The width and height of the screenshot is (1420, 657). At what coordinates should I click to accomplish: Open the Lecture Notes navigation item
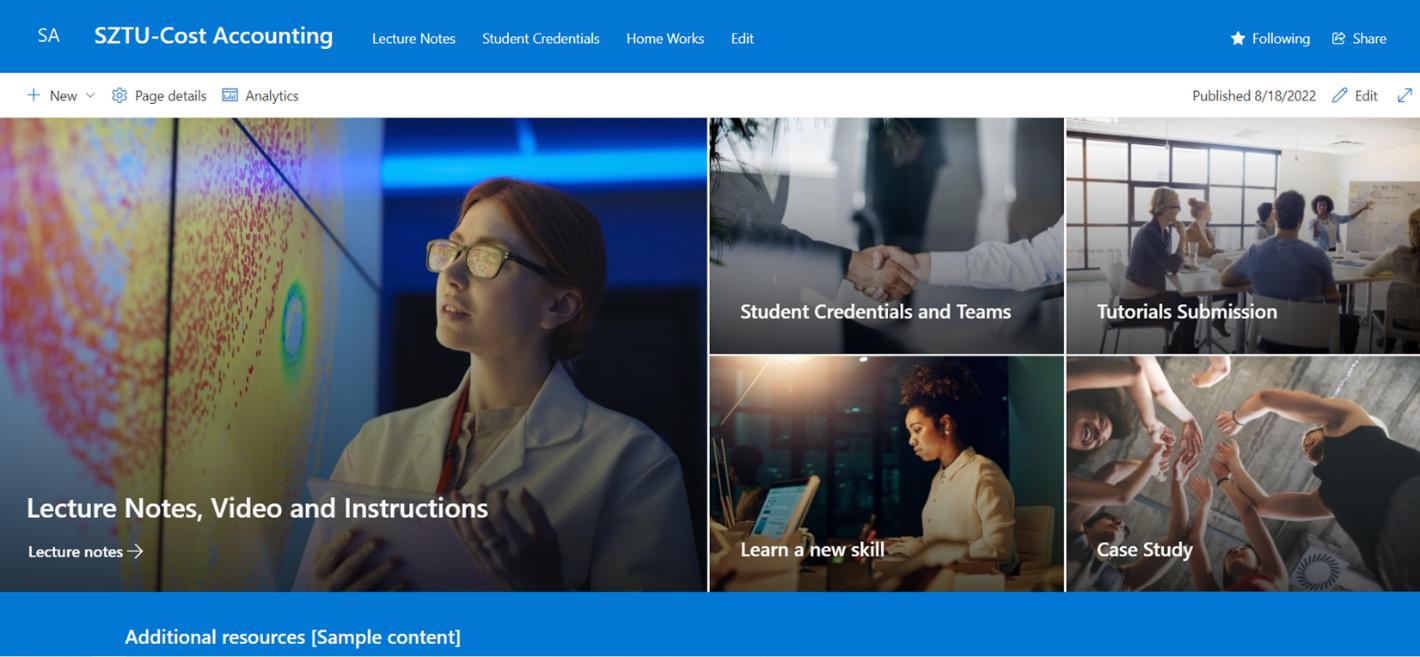[x=414, y=38]
